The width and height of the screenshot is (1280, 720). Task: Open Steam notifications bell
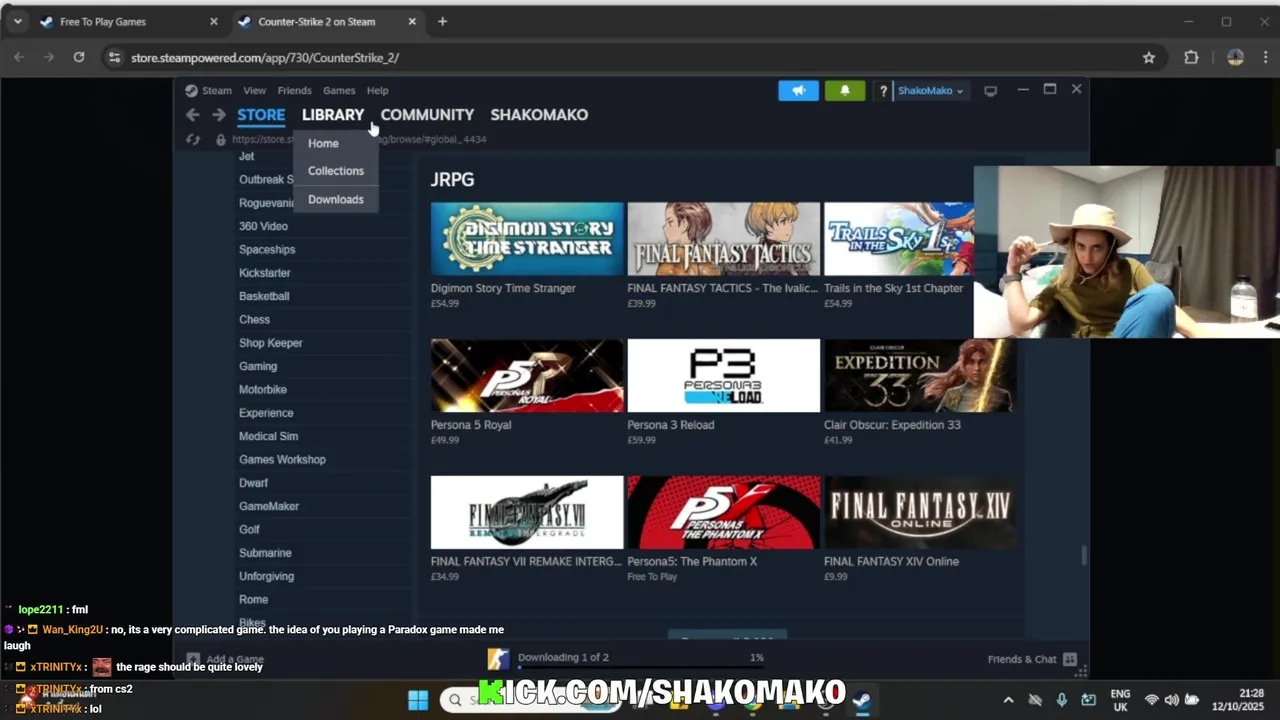(x=845, y=90)
